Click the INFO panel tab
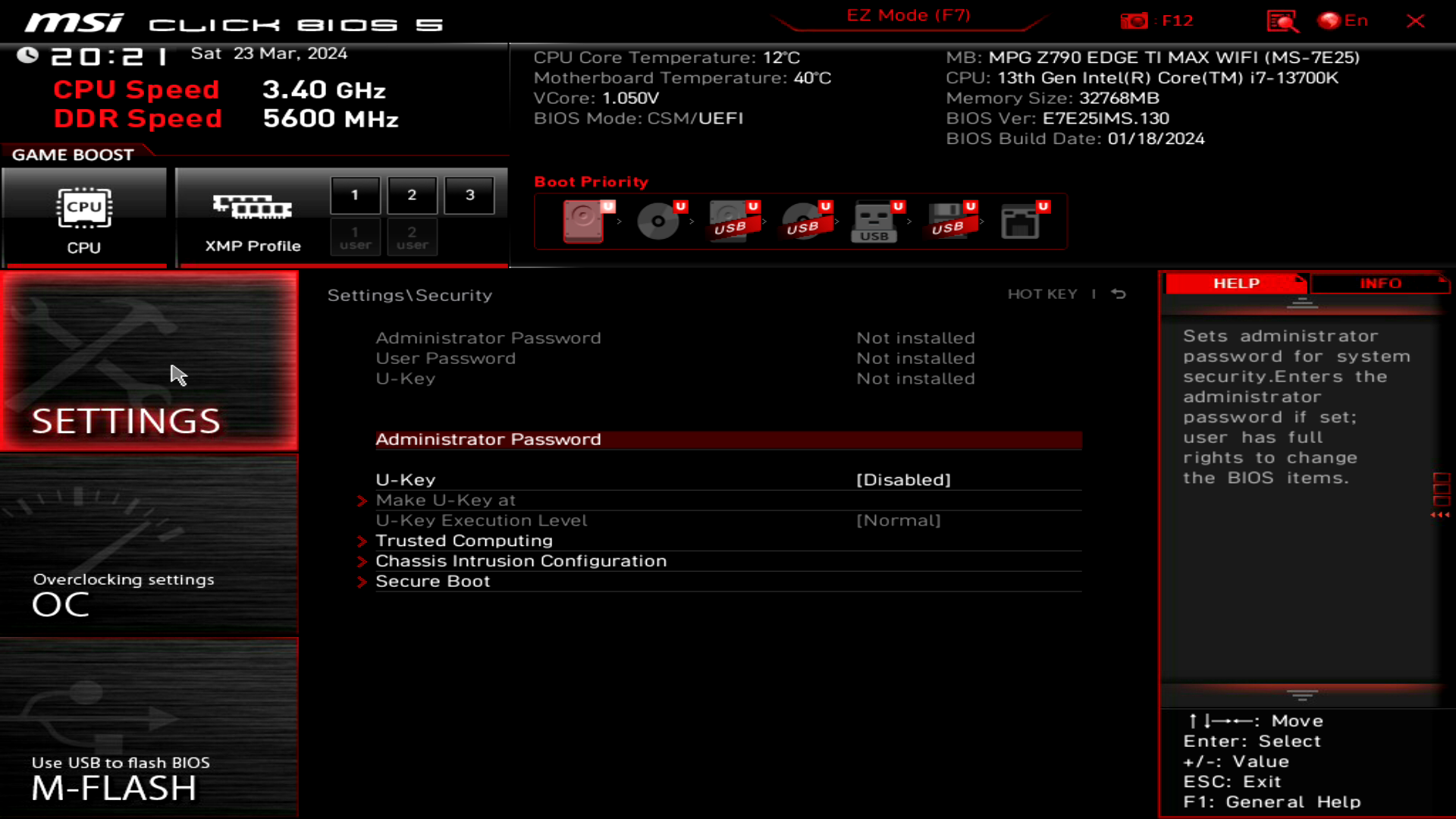 point(1380,283)
